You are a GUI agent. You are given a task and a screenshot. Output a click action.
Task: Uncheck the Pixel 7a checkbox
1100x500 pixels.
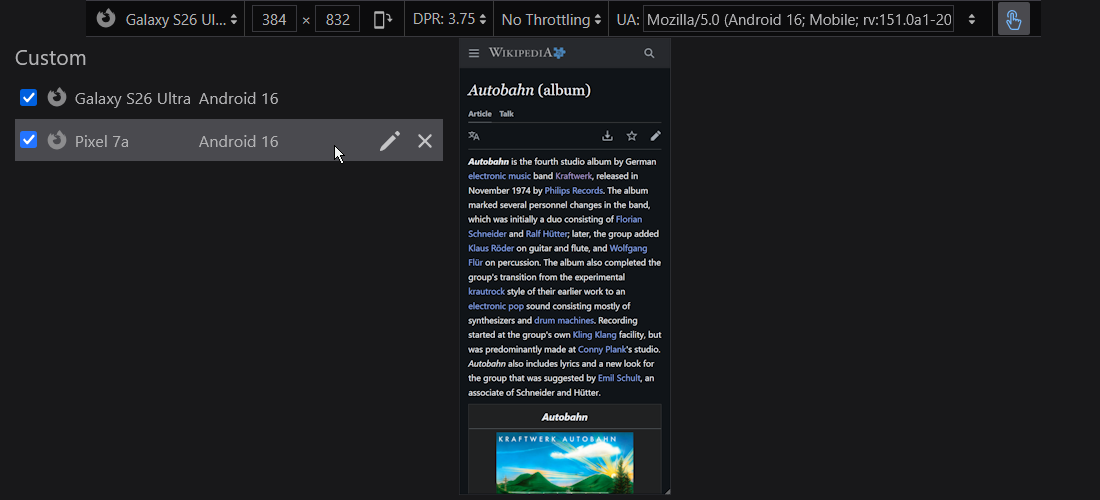(28, 140)
